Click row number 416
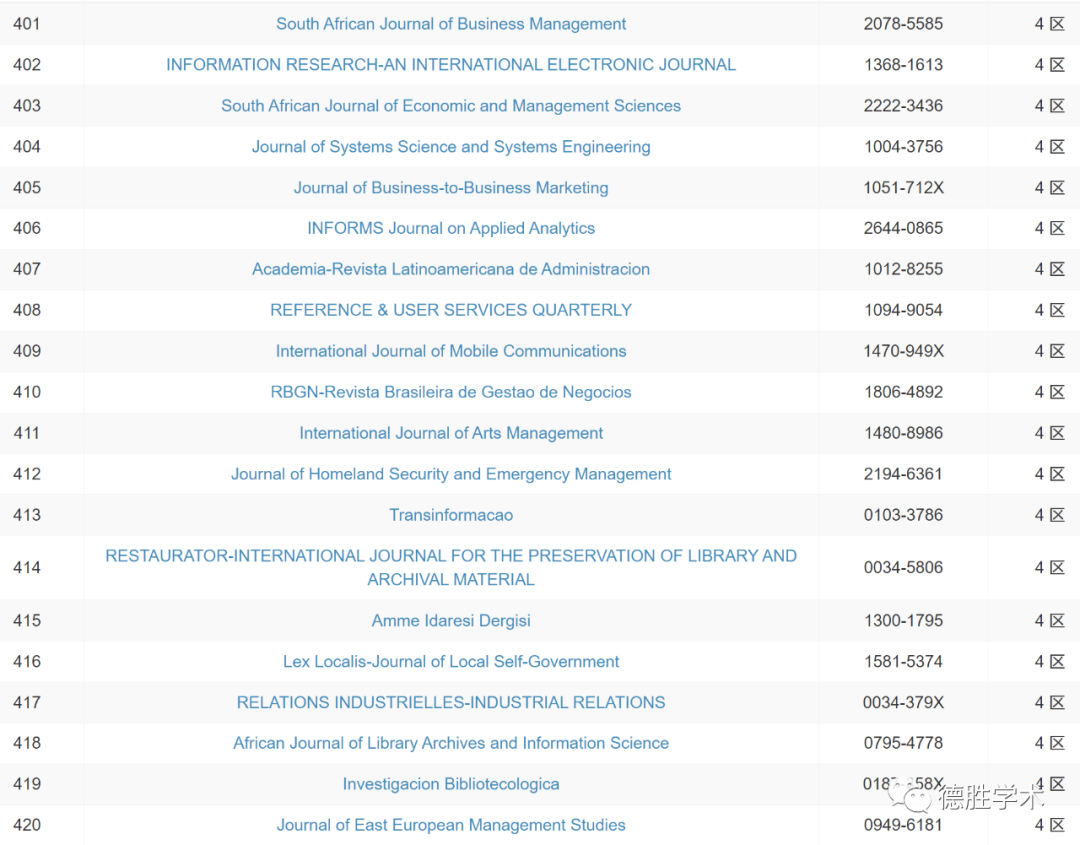The width and height of the screenshot is (1080, 845). [x=27, y=661]
